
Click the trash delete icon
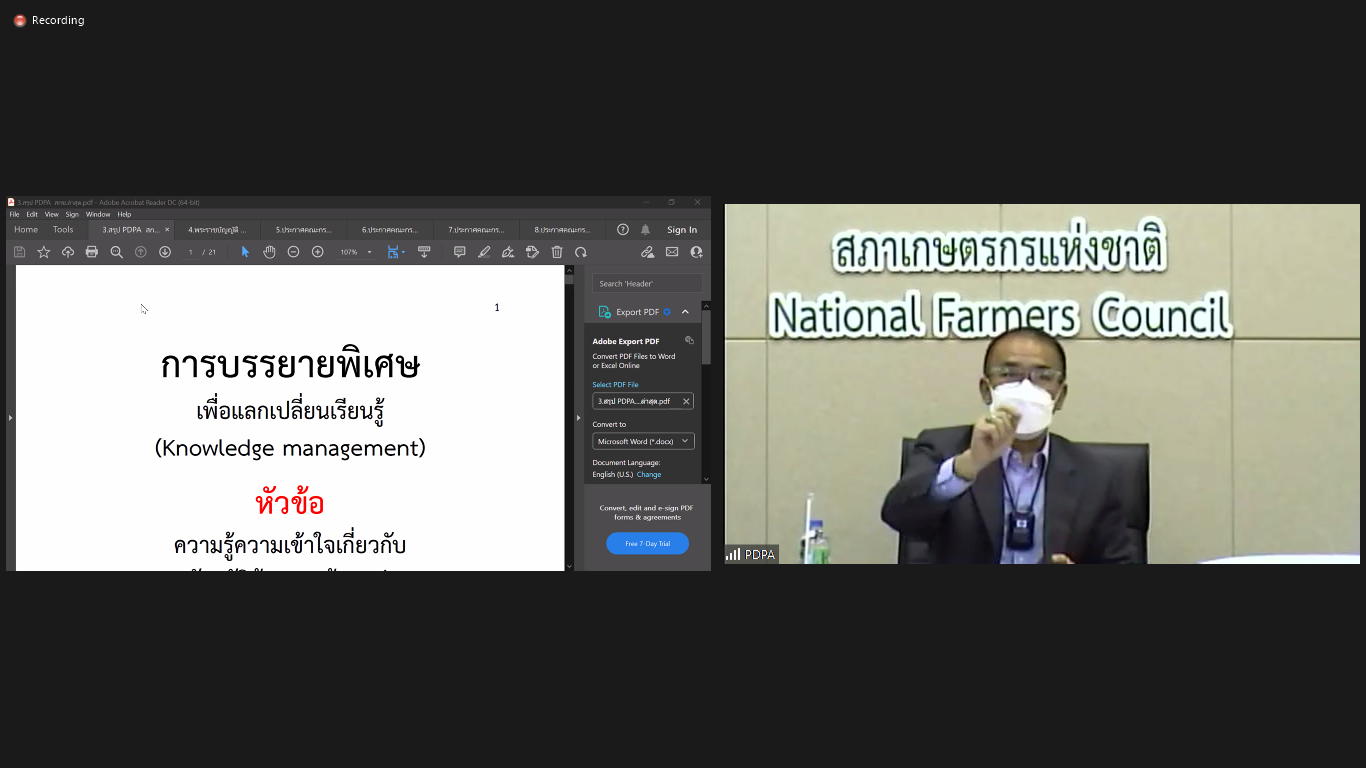point(557,252)
